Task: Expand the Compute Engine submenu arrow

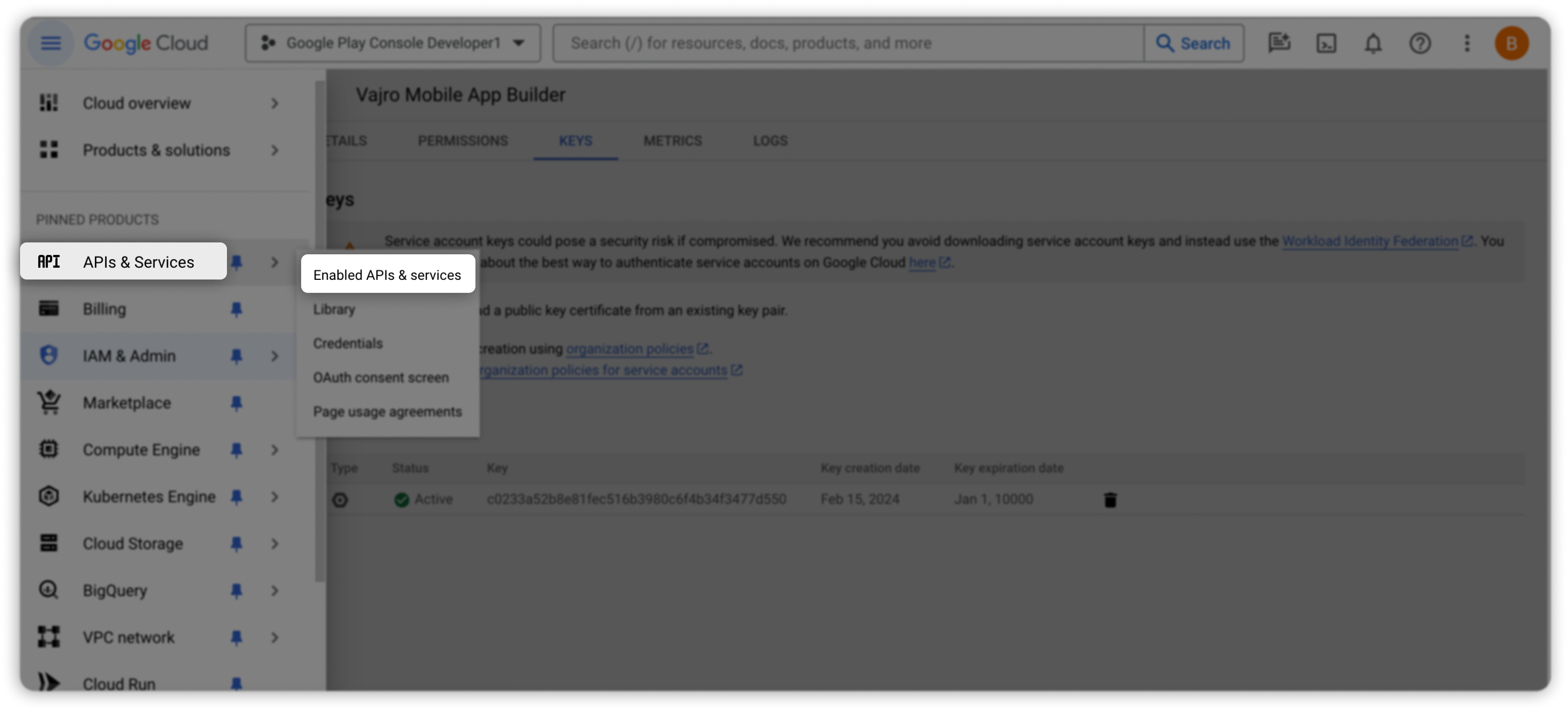Action: point(274,450)
